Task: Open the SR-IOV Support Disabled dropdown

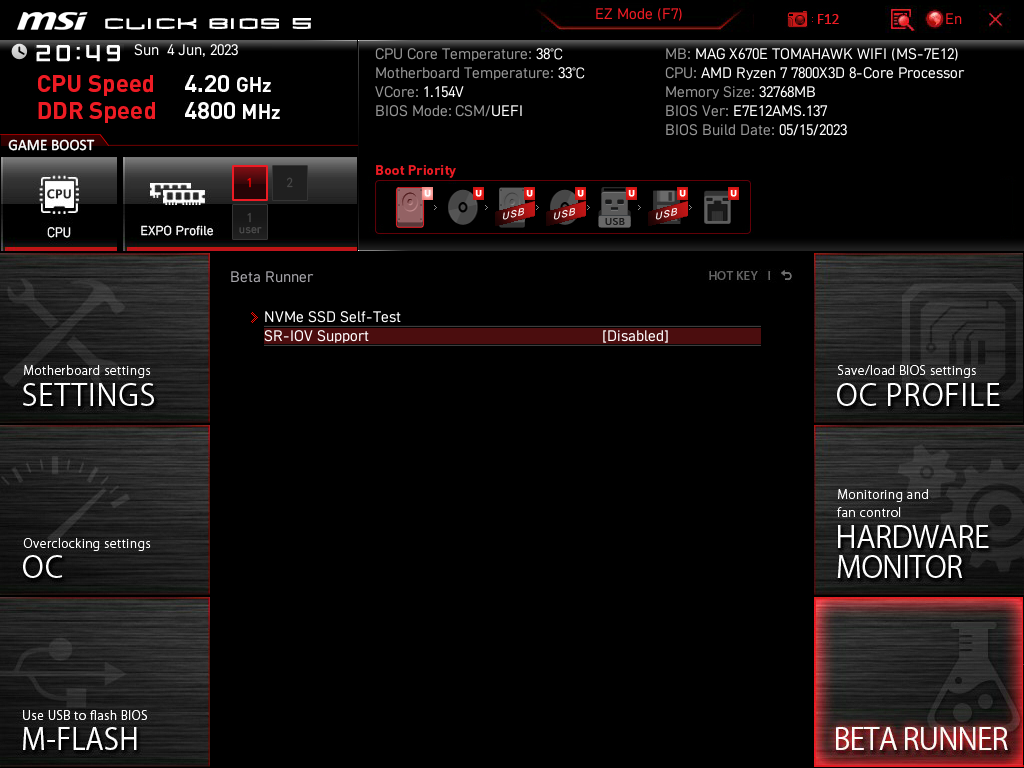Action: pos(635,336)
